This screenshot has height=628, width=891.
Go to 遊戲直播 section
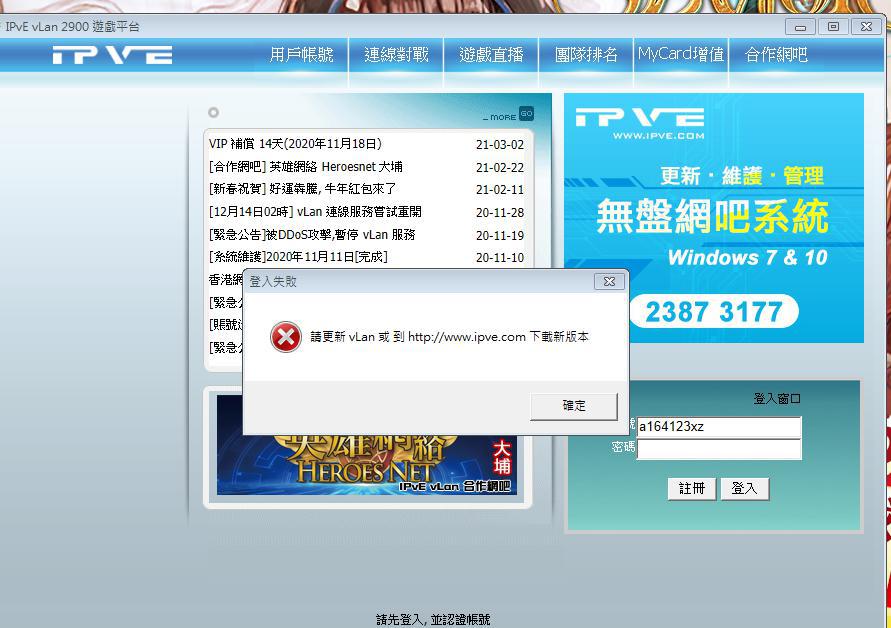(x=491, y=55)
